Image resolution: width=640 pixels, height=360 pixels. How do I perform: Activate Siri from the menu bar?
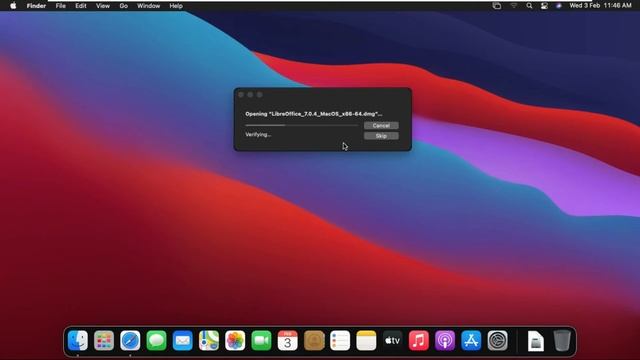tap(559, 6)
